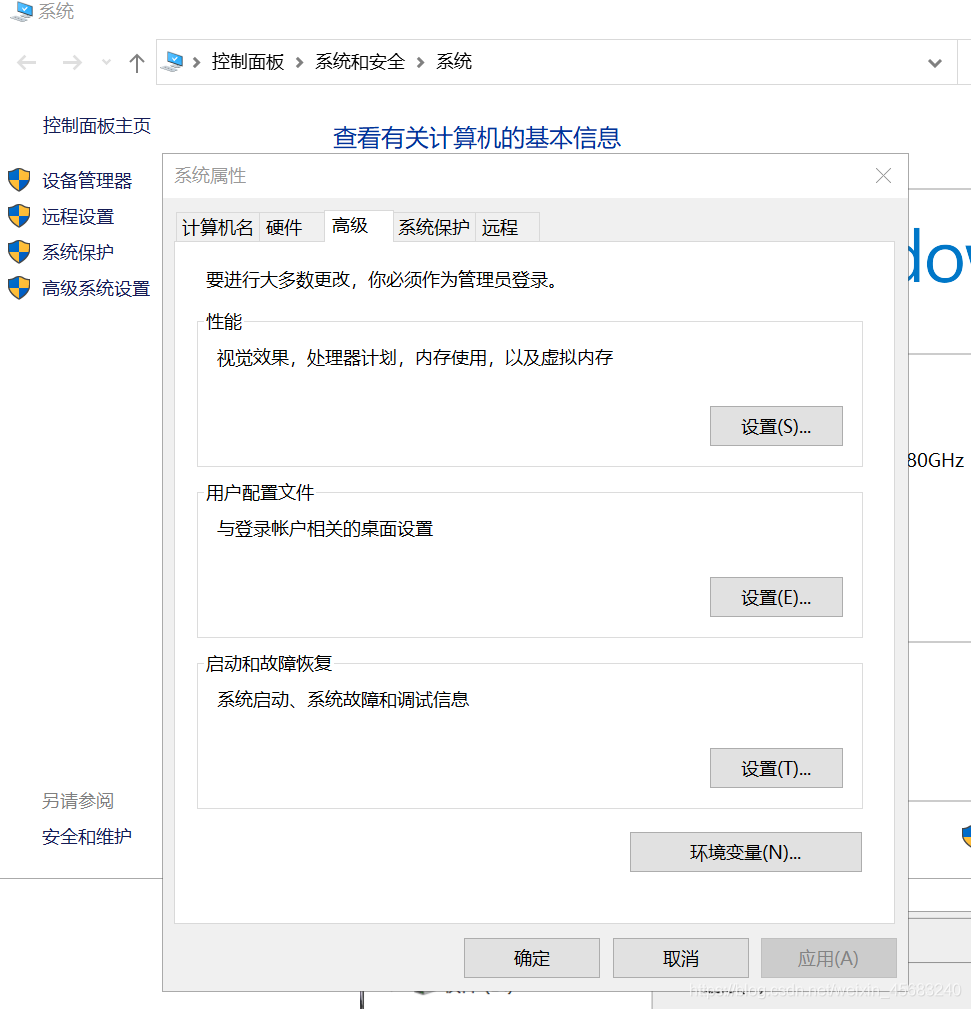
Task: Open startup and recovery 设置(T)... button
Action: (776, 768)
